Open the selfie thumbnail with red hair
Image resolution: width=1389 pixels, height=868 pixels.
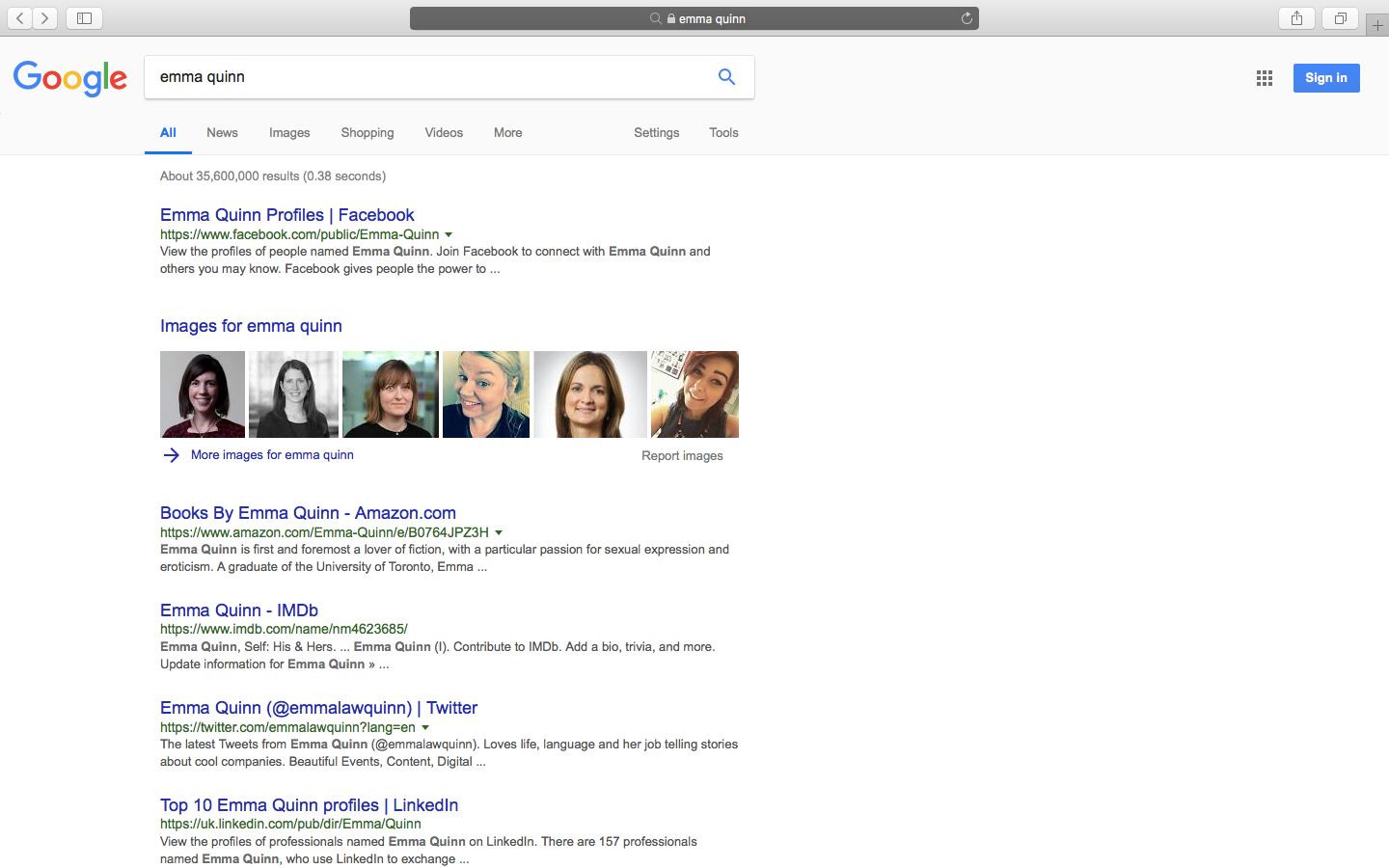(694, 394)
